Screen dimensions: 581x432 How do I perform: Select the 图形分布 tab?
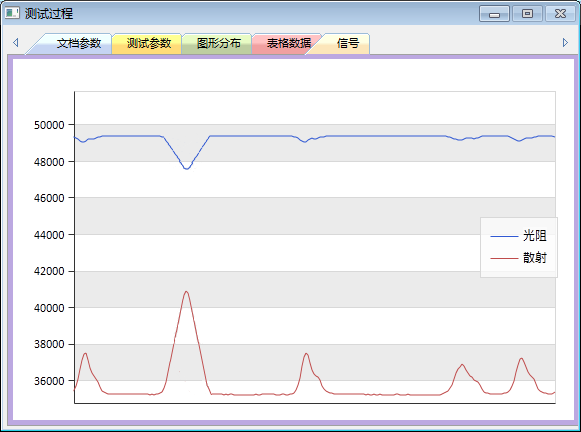coord(219,43)
